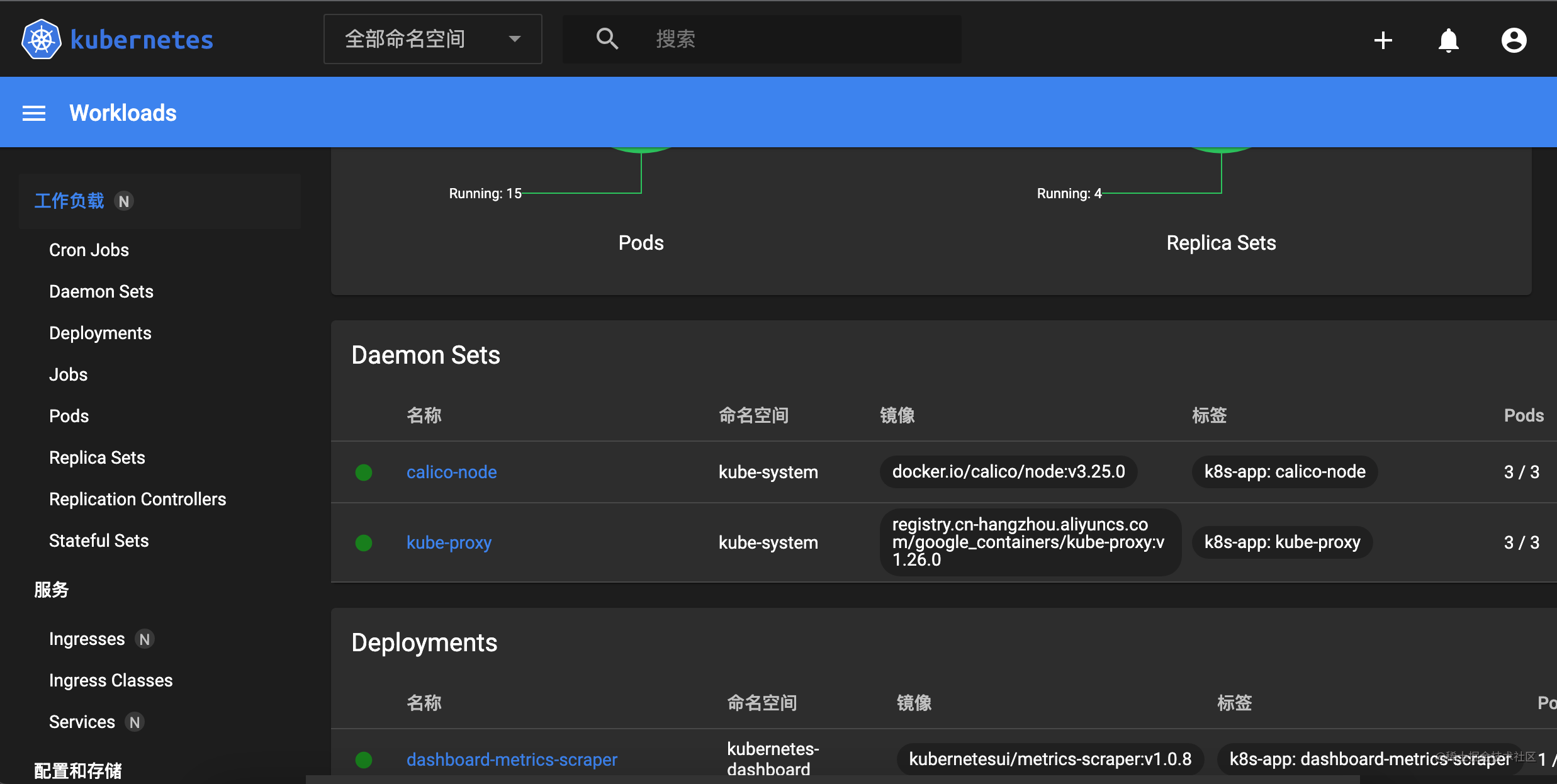Viewport: 1557px width, 784px height.
Task: Click the calico-node green status icon
Action: coord(364,473)
